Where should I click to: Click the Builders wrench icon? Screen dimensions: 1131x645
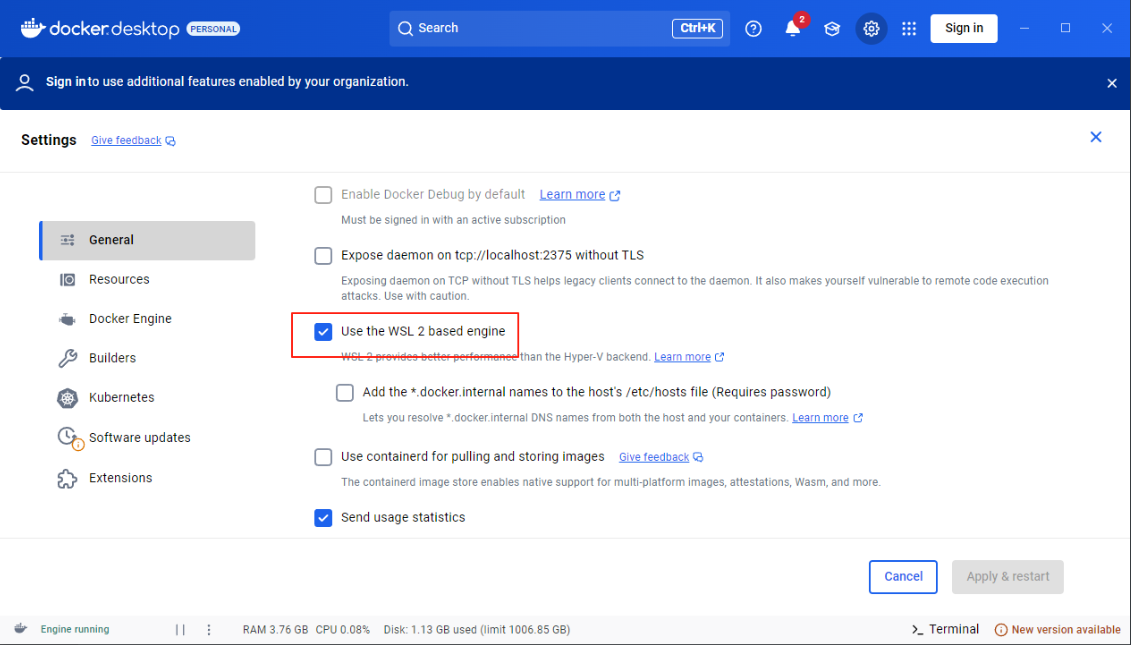point(67,359)
